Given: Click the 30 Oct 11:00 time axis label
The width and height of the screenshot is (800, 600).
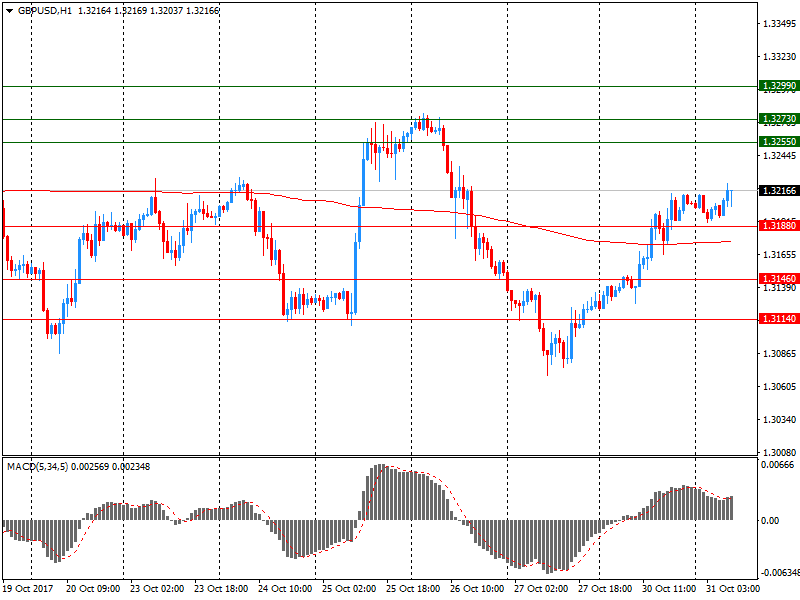Looking at the screenshot, I should pos(669,588).
